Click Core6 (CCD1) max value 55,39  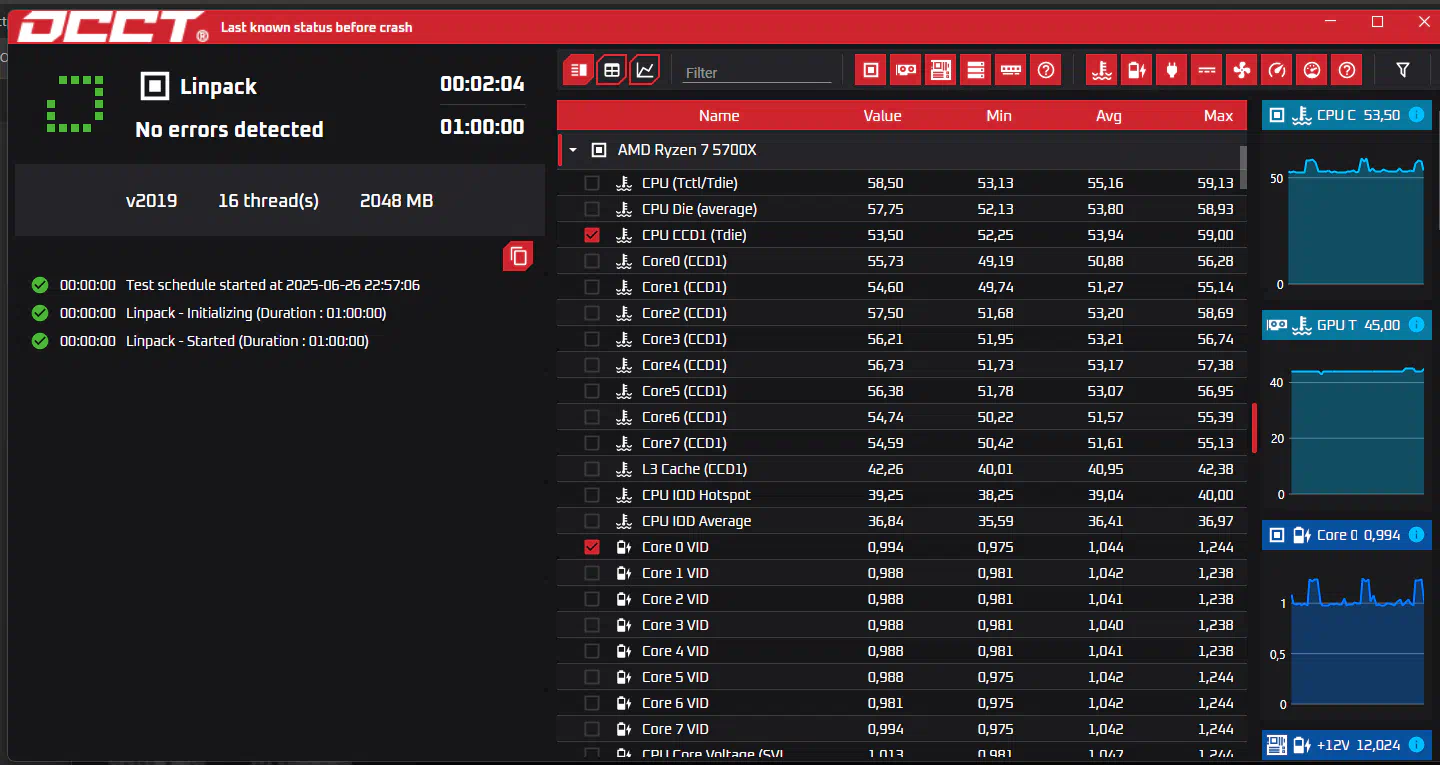1214,417
